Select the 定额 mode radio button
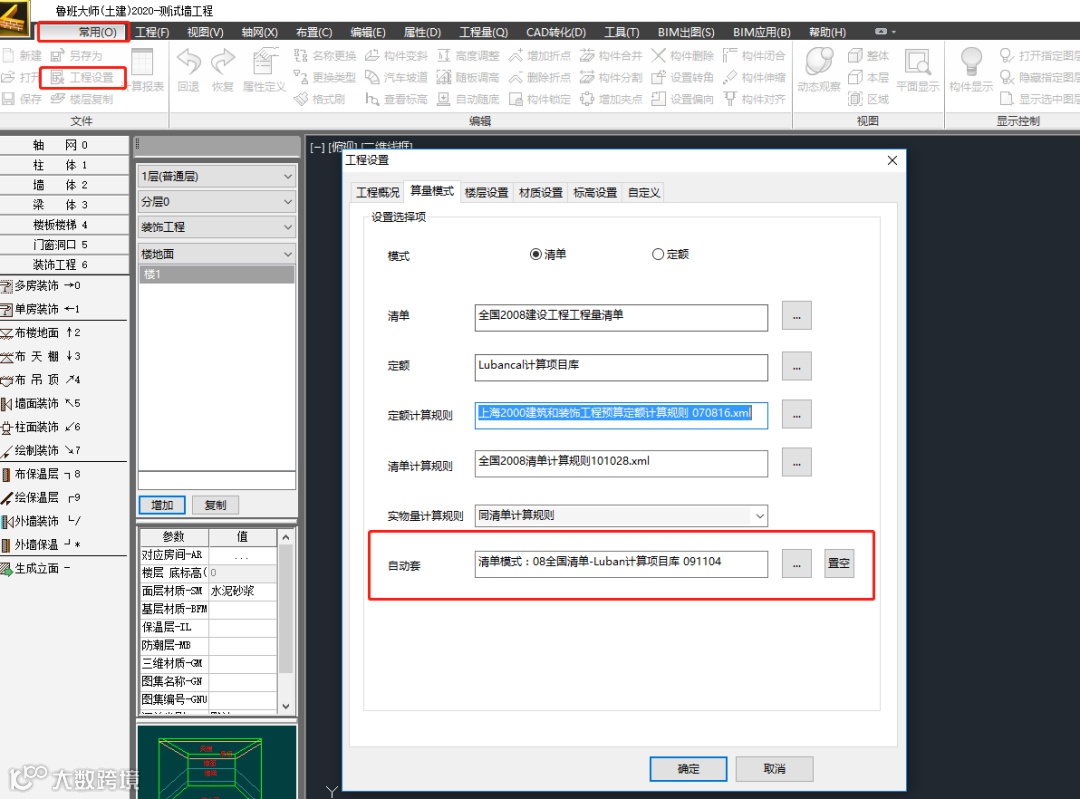The image size is (1080, 799). (x=658, y=254)
